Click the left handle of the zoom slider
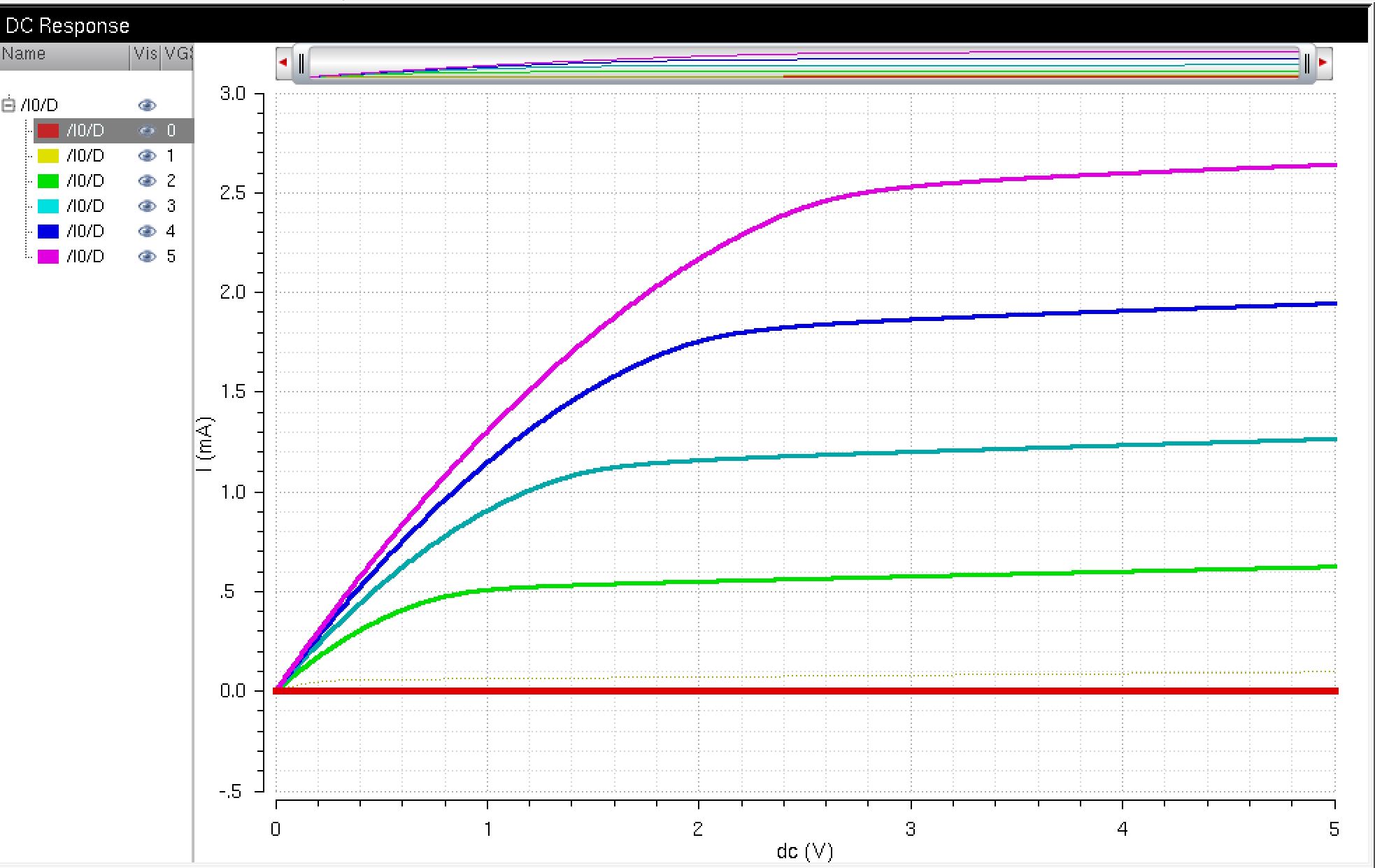This screenshot has height=868, width=1375. click(x=301, y=64)
